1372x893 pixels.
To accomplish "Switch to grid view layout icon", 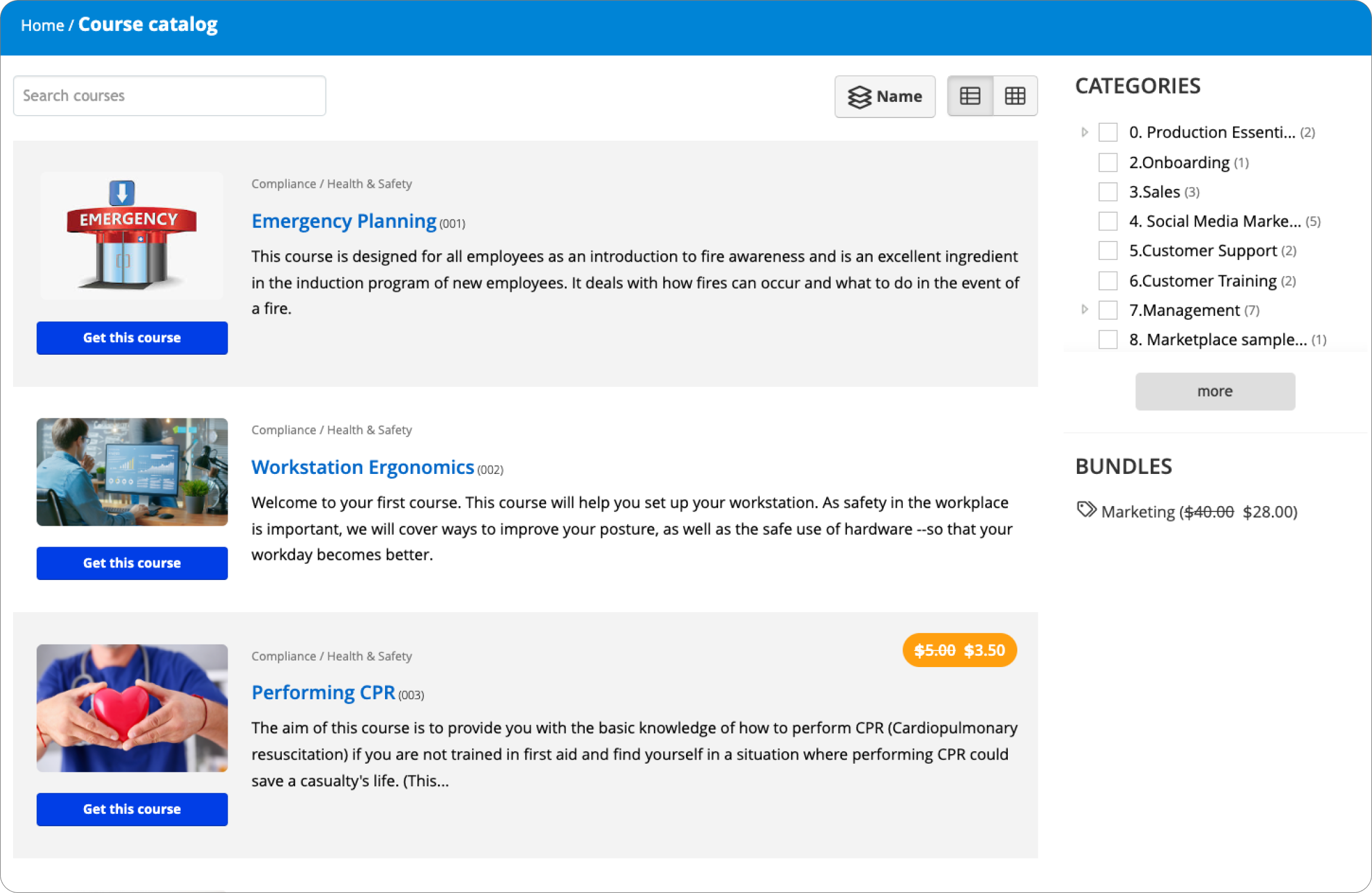I will click(1015, 96).
